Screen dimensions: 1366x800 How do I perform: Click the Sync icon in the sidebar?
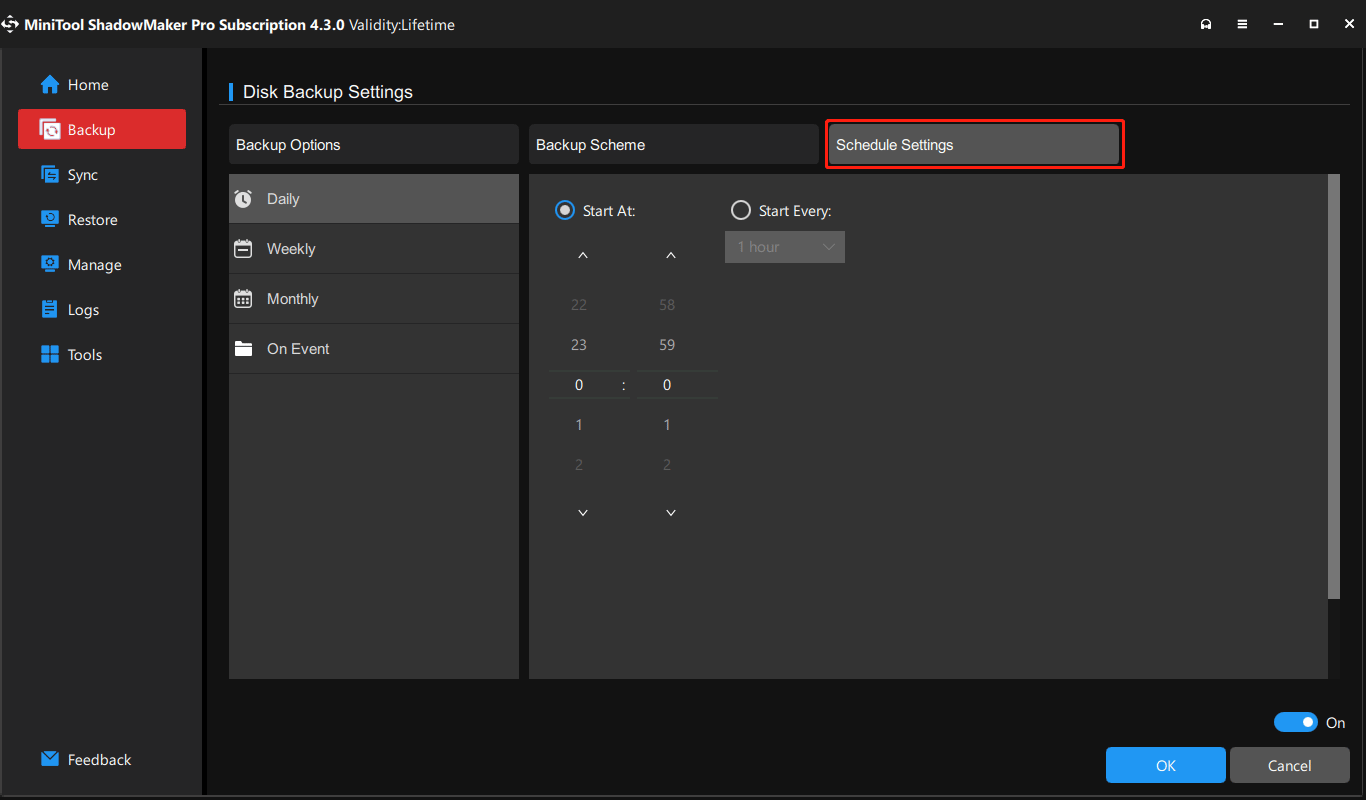tap(50, 175)
